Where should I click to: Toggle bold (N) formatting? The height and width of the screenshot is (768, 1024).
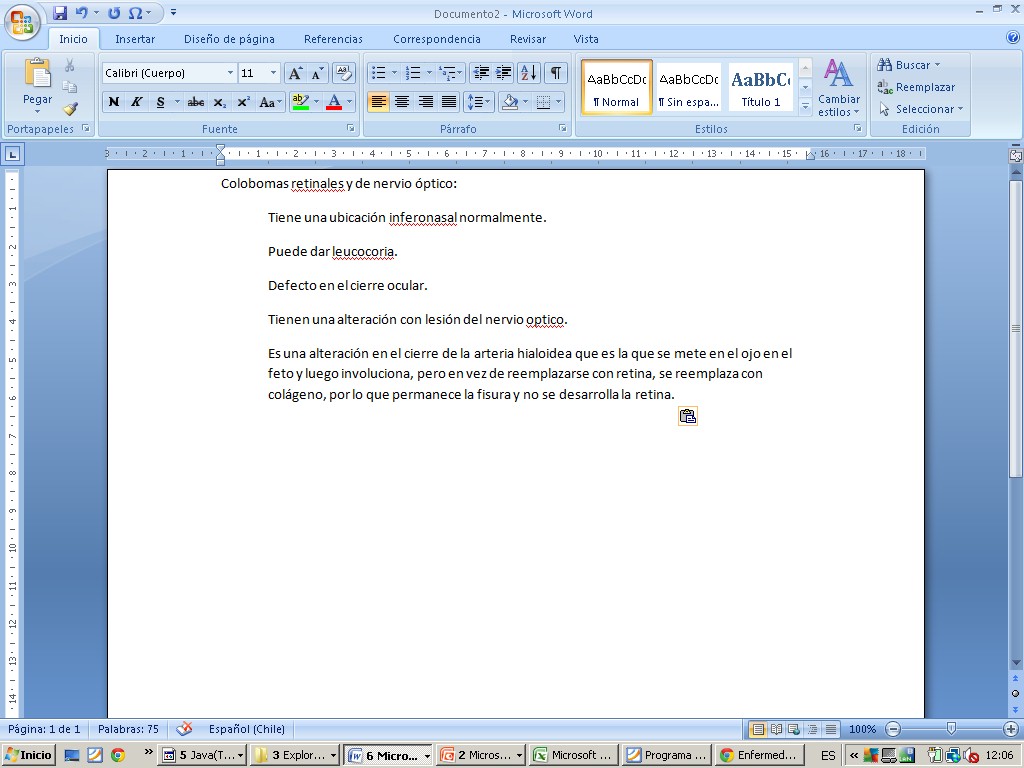pos(114,102)
